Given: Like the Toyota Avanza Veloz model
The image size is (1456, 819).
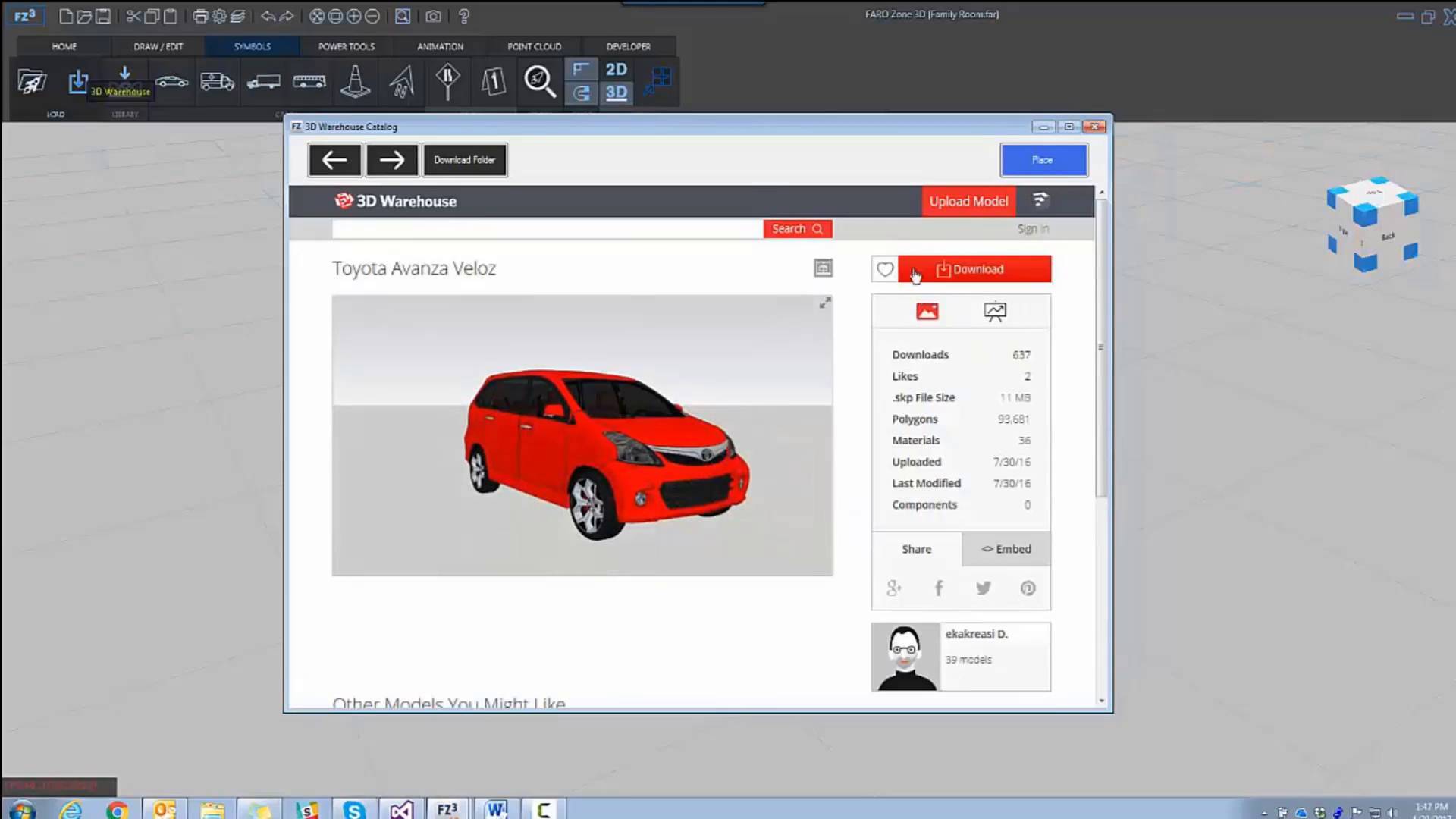Looking at the screenshot, I should [x=884, y=269].
